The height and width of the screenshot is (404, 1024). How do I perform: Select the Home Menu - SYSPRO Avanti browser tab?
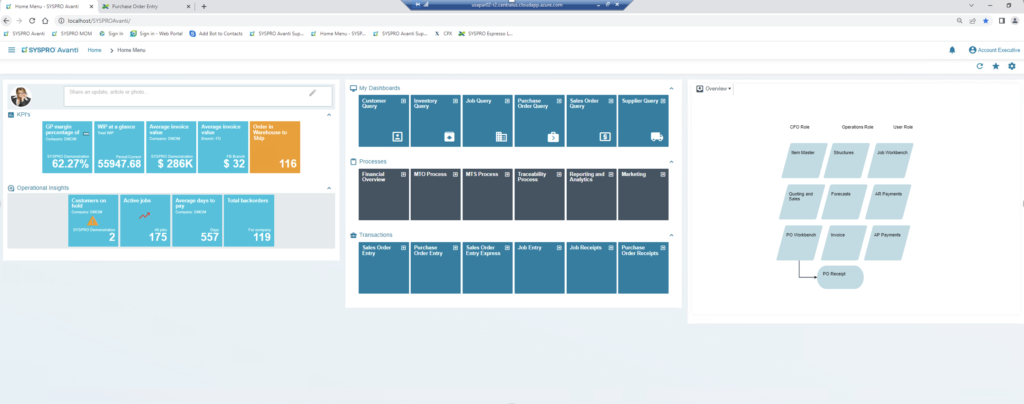pos(50,6)
